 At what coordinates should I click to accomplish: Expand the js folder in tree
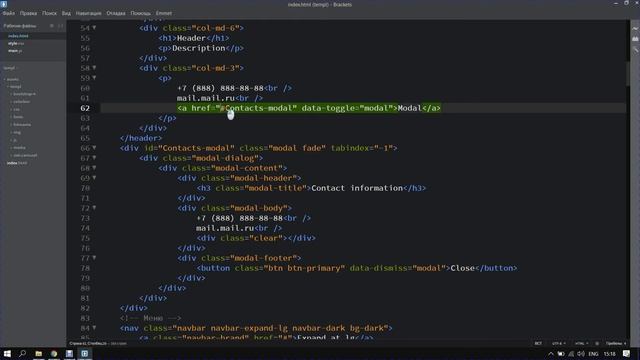[x=15, y=140]
